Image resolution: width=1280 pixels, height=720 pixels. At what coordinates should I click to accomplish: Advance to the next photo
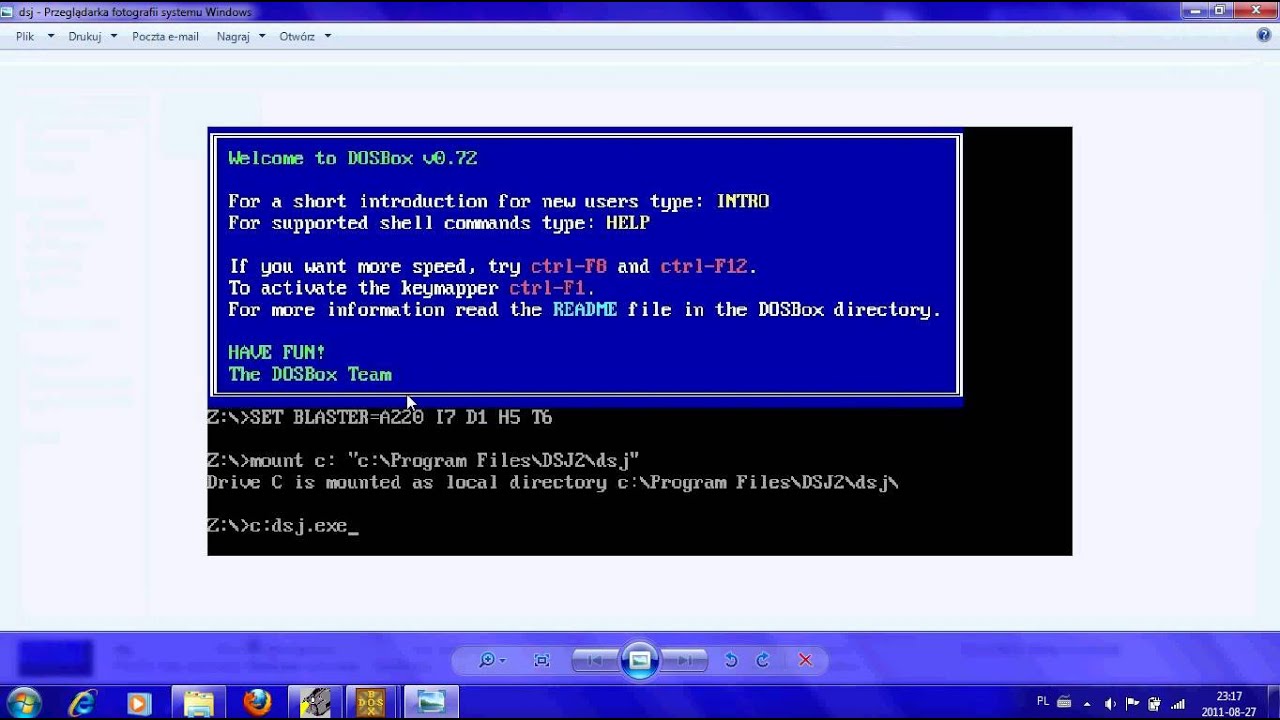click(685, 660)
